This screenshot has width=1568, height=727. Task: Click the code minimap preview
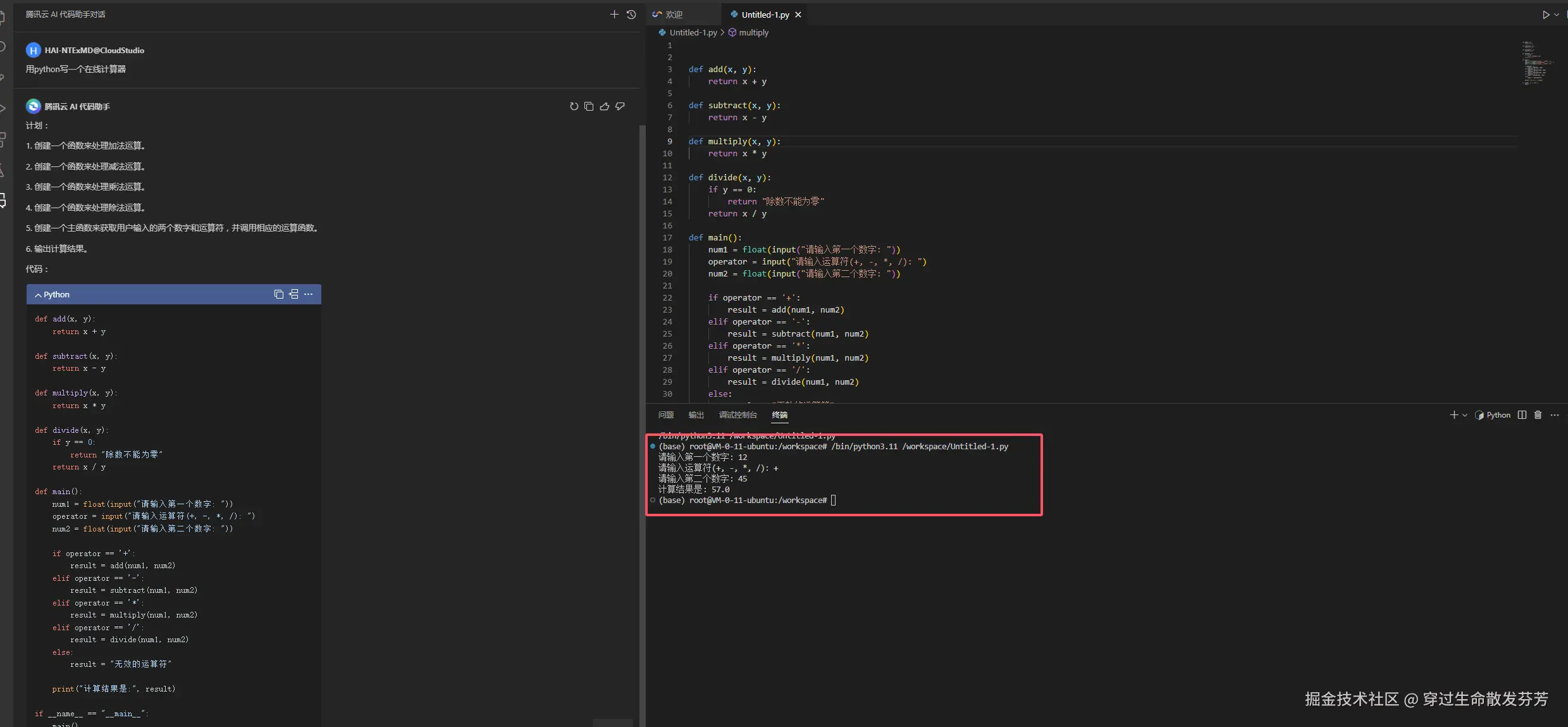tap(1536, 63)
